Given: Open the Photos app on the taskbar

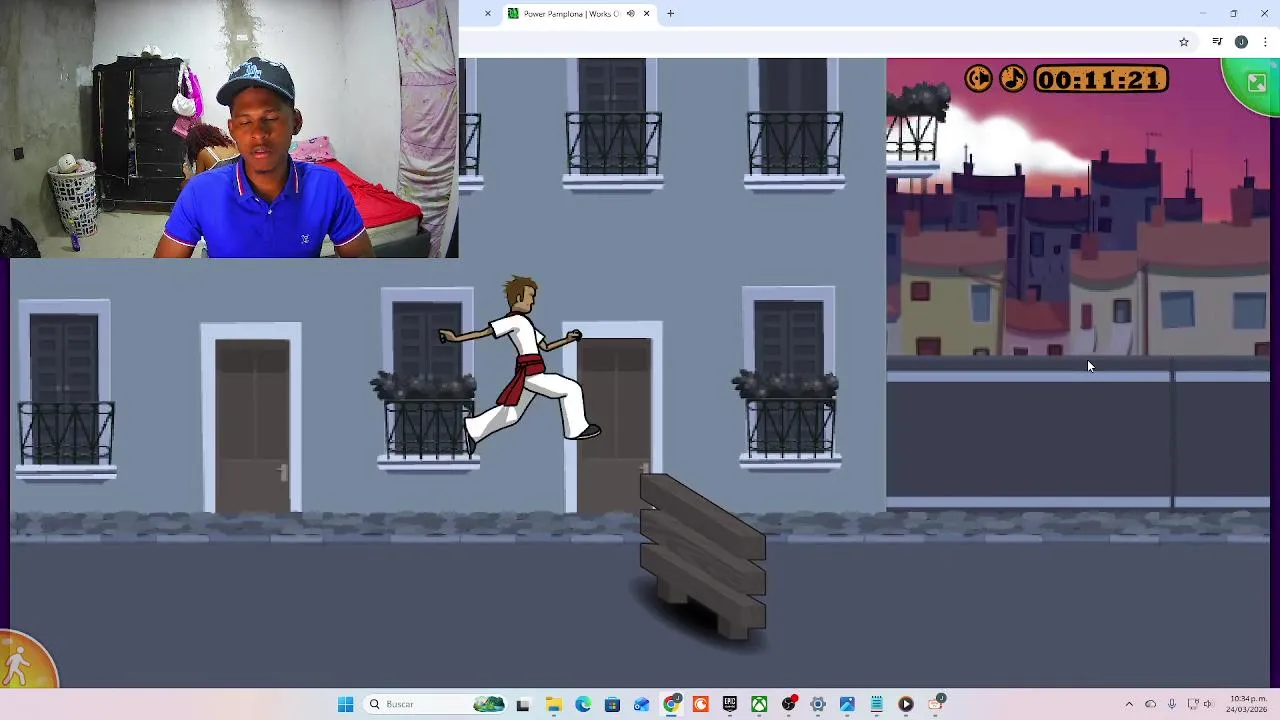Looking at the screenshot, I should [847, 704].
